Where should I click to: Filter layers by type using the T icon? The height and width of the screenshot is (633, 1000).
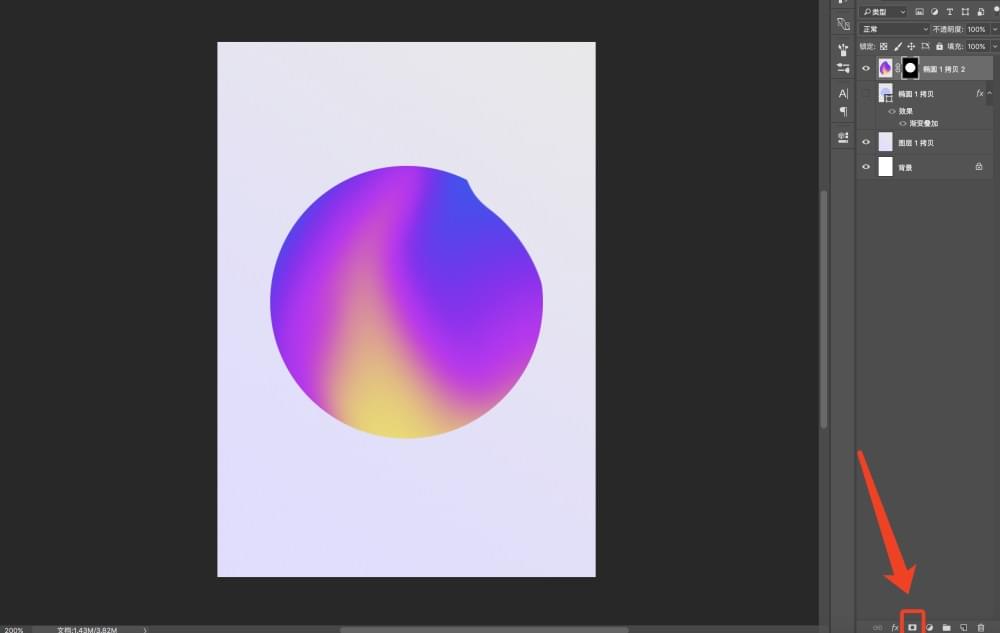coord(949,11)
